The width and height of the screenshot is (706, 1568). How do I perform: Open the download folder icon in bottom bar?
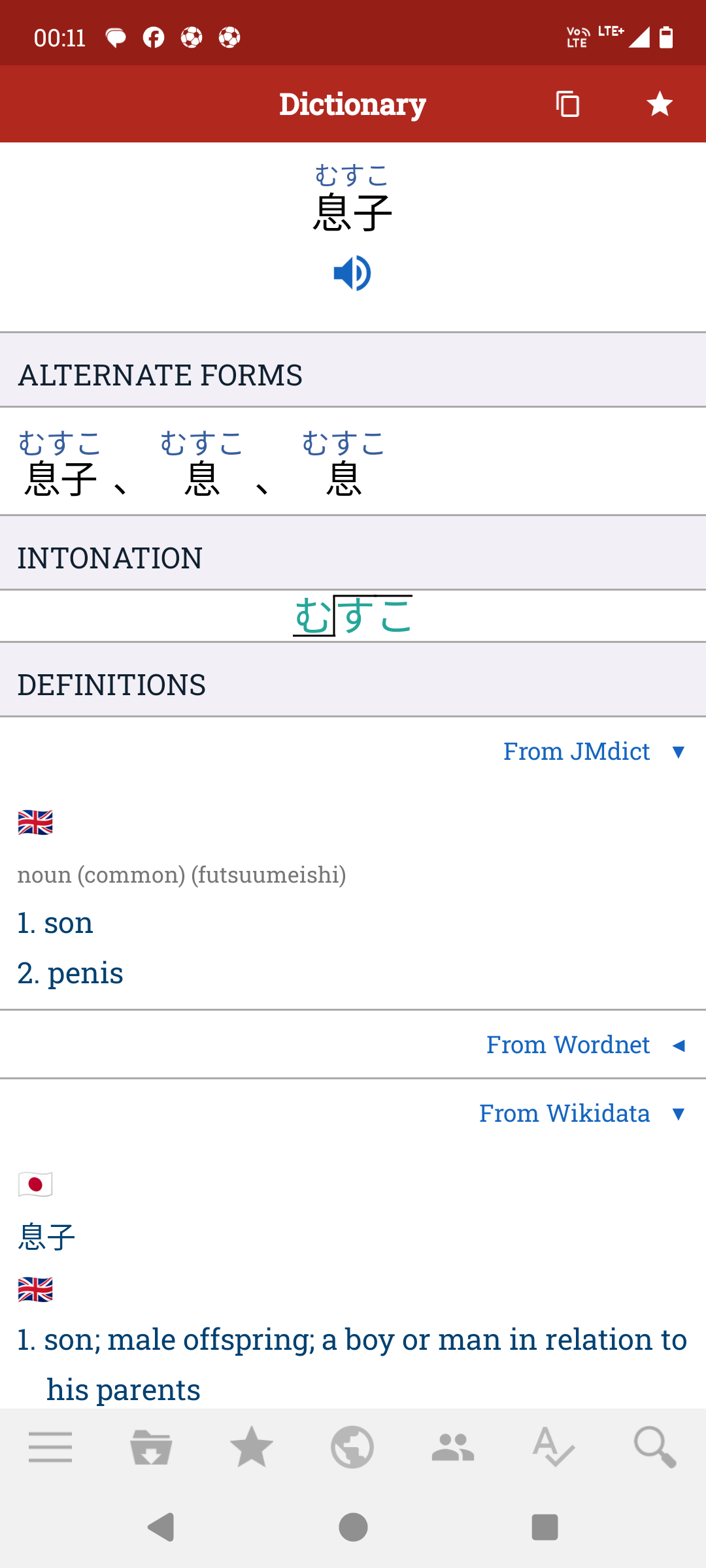click(x=151, y=1446)
